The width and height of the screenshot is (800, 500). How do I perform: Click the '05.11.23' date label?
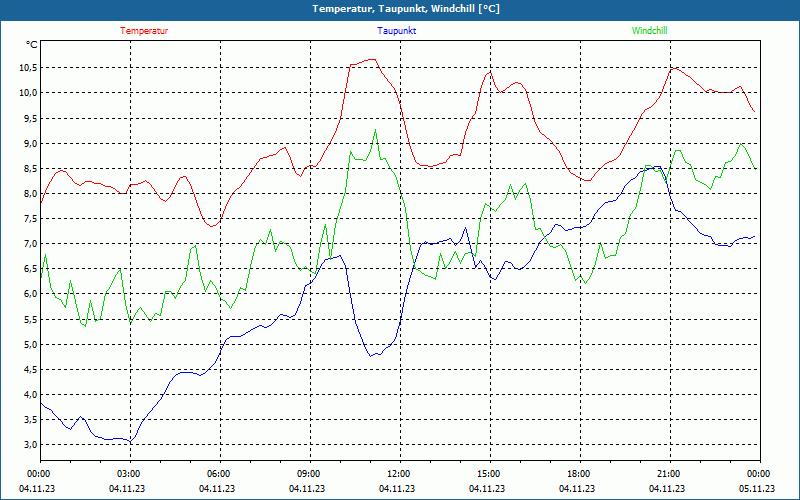click(x=757, y=489)
